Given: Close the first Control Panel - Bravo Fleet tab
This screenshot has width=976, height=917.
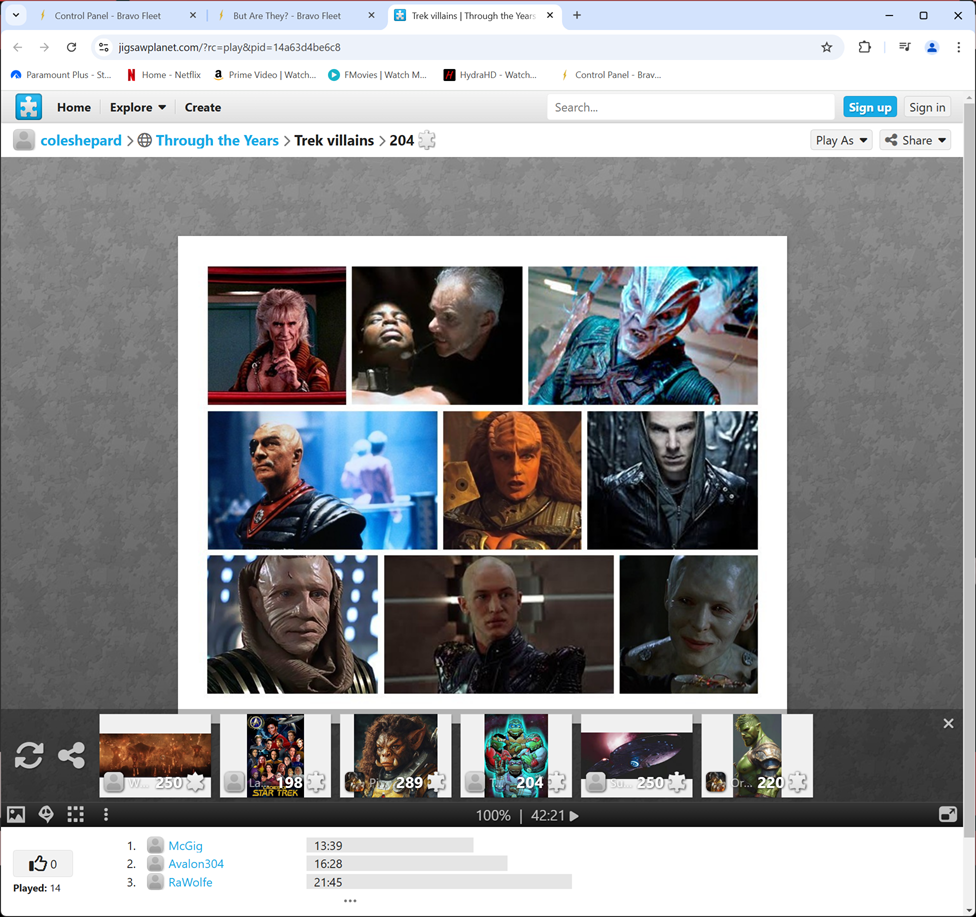Looking at the screenshot, I should [x=193, y=16].
